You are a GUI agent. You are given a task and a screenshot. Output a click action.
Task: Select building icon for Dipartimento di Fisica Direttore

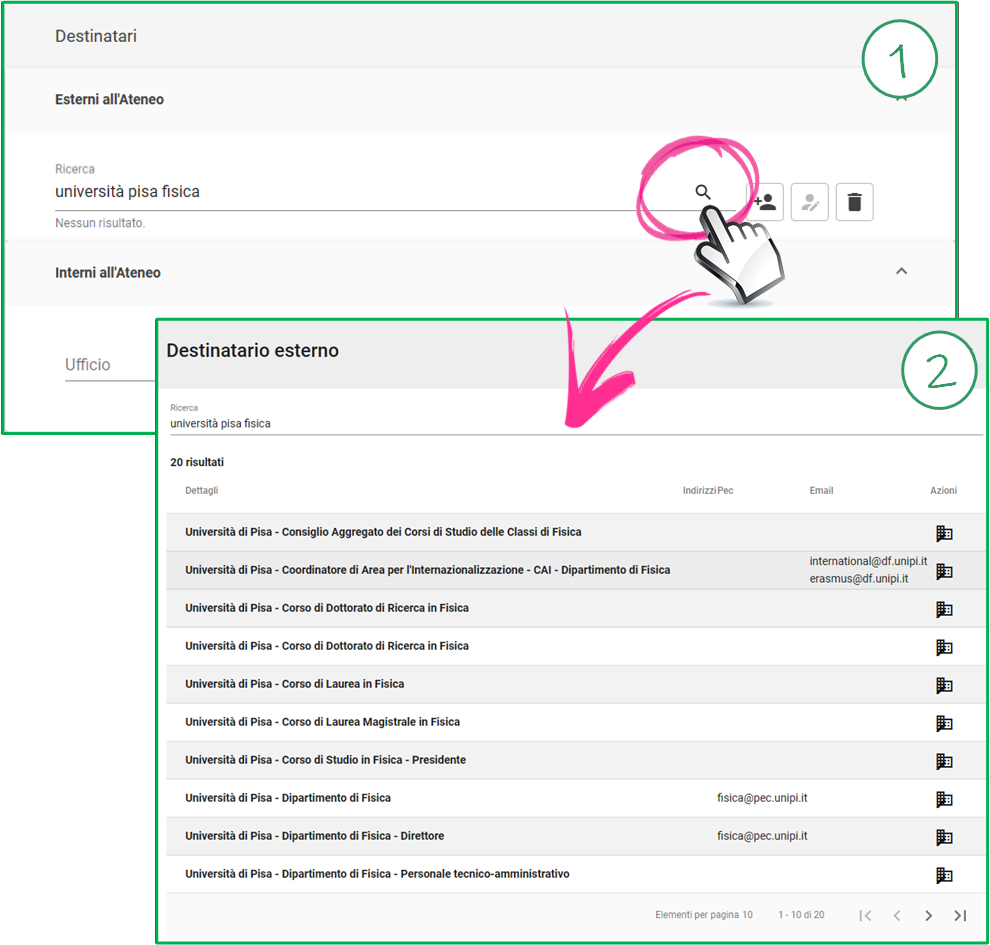[944, 837]
